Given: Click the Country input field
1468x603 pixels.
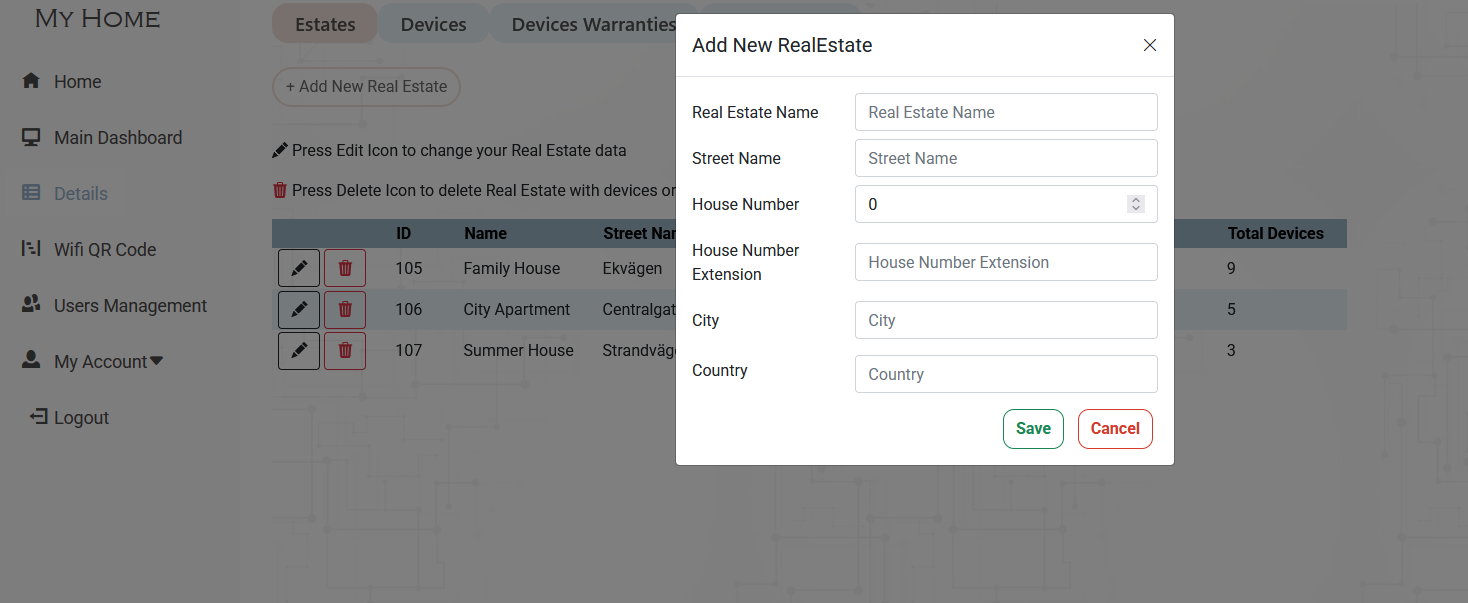Looking at the screenshot, I should click(1006, 374).
